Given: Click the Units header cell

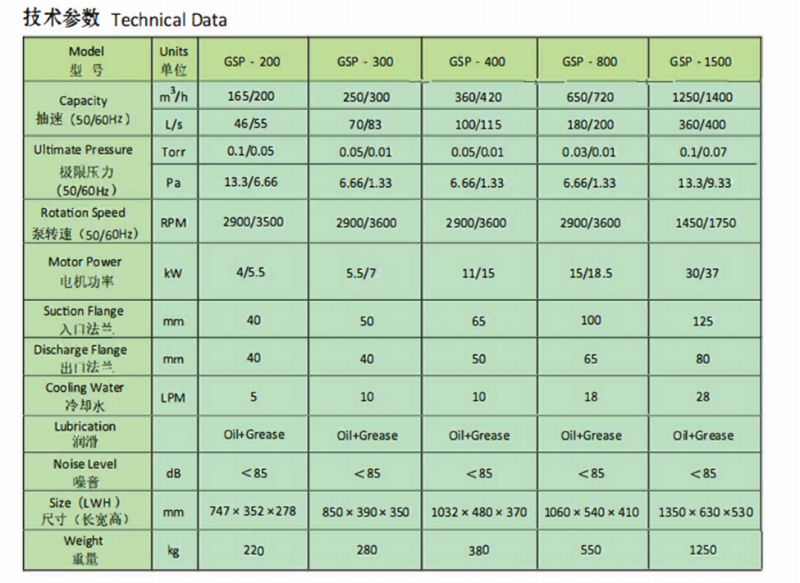Looking at the screenshot, I should pos(174,60).
